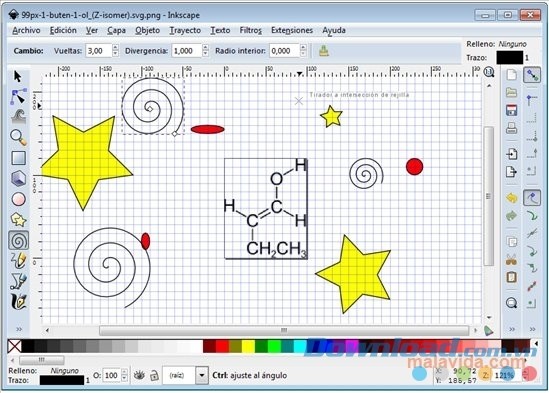Screen dimensions: 549x393
Task: Open the Filtros menu
Action: pyautogui.click(x=251, y=30)
